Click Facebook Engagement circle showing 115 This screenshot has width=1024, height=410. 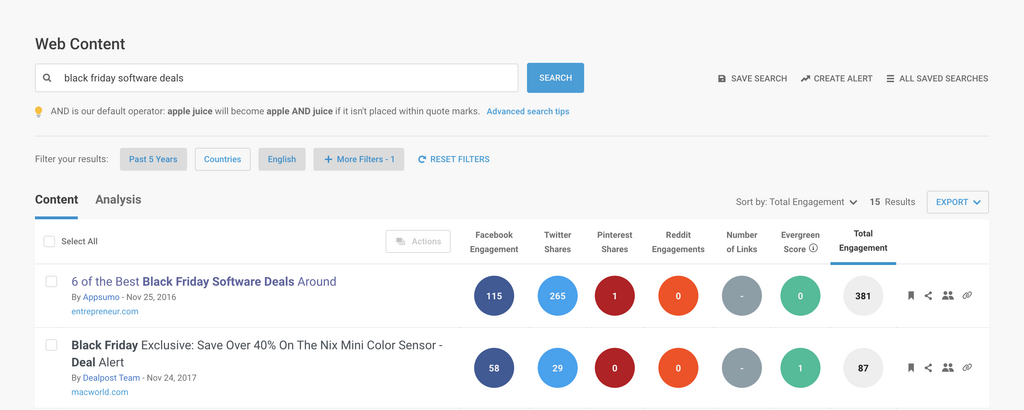coord(494,296)
